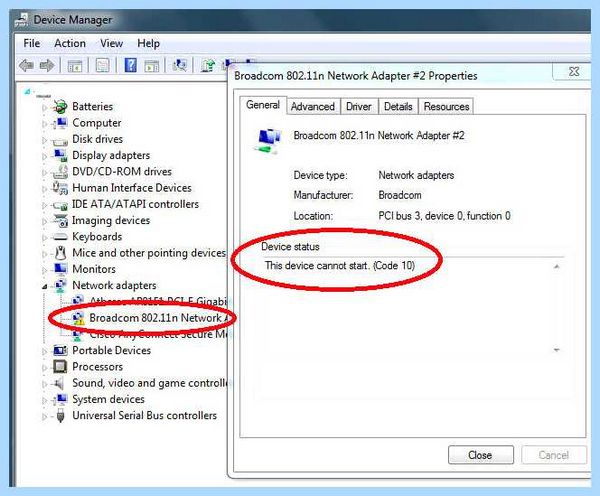Click the Device status scrollbar down arrow
Viewport: 600px width, 496px height.
click(x=557, y=350)
